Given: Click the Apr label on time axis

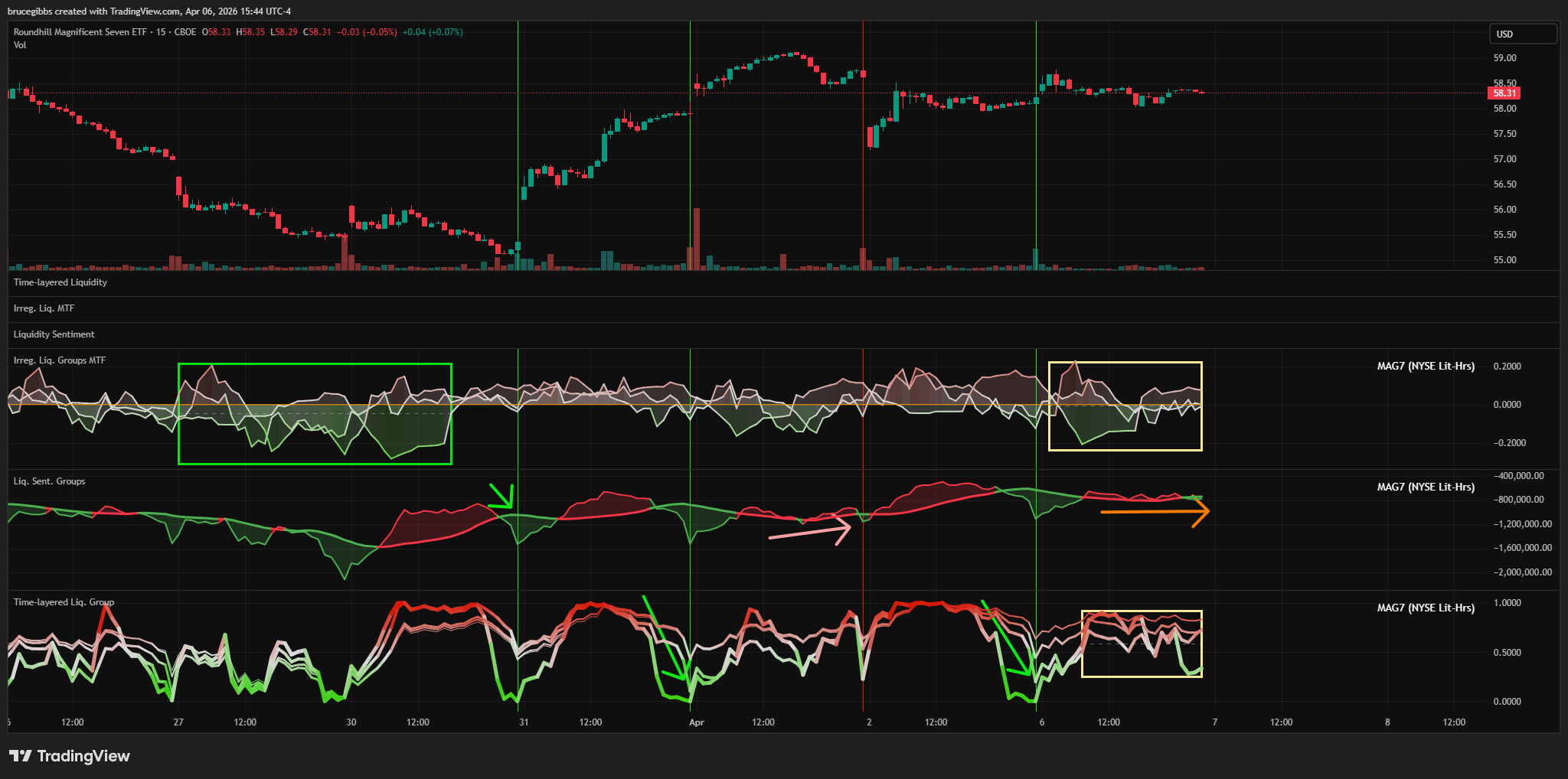Looking at the screenshot, I should click(x=696, y=722).
